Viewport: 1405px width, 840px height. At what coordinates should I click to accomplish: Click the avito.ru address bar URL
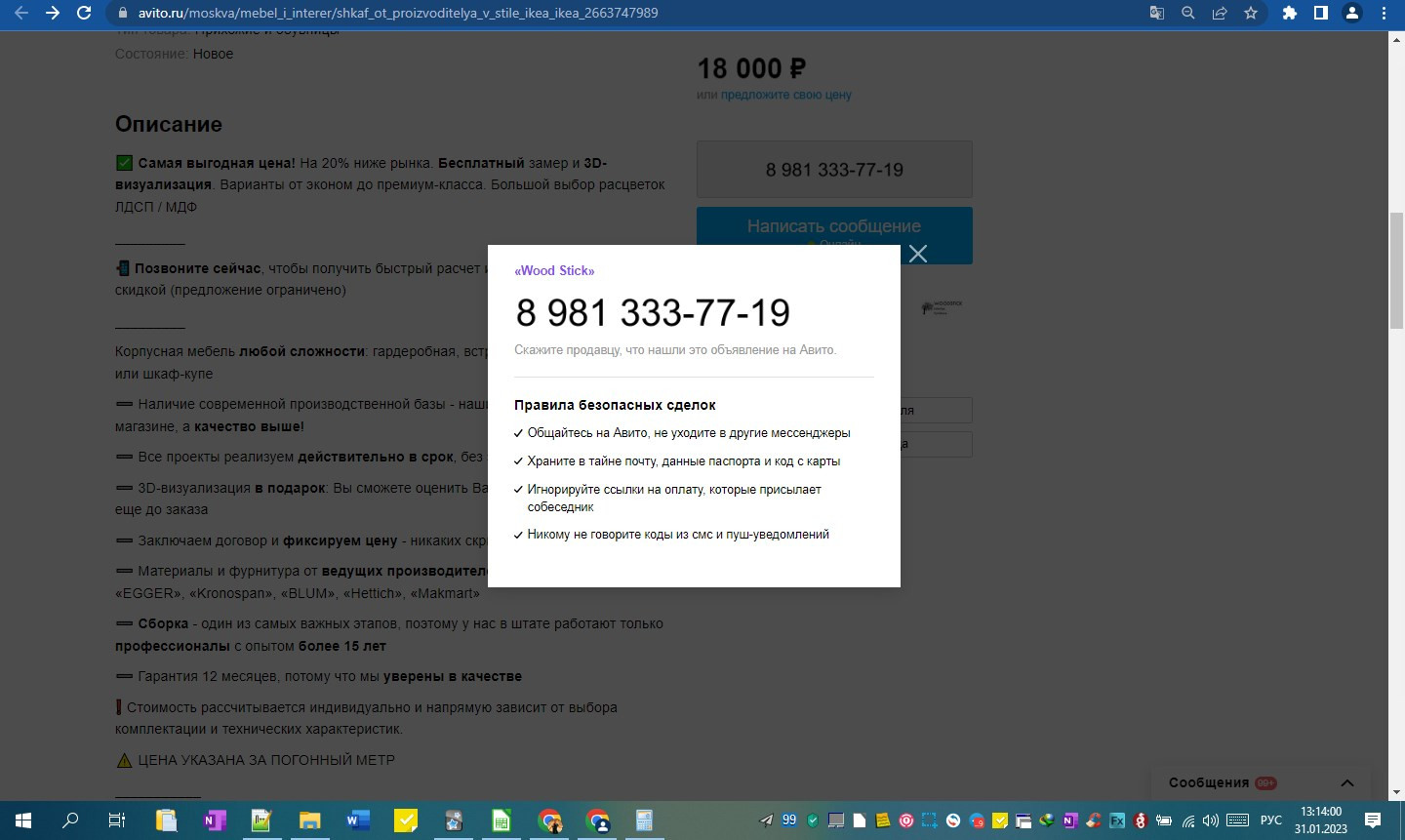coord(398,13)
